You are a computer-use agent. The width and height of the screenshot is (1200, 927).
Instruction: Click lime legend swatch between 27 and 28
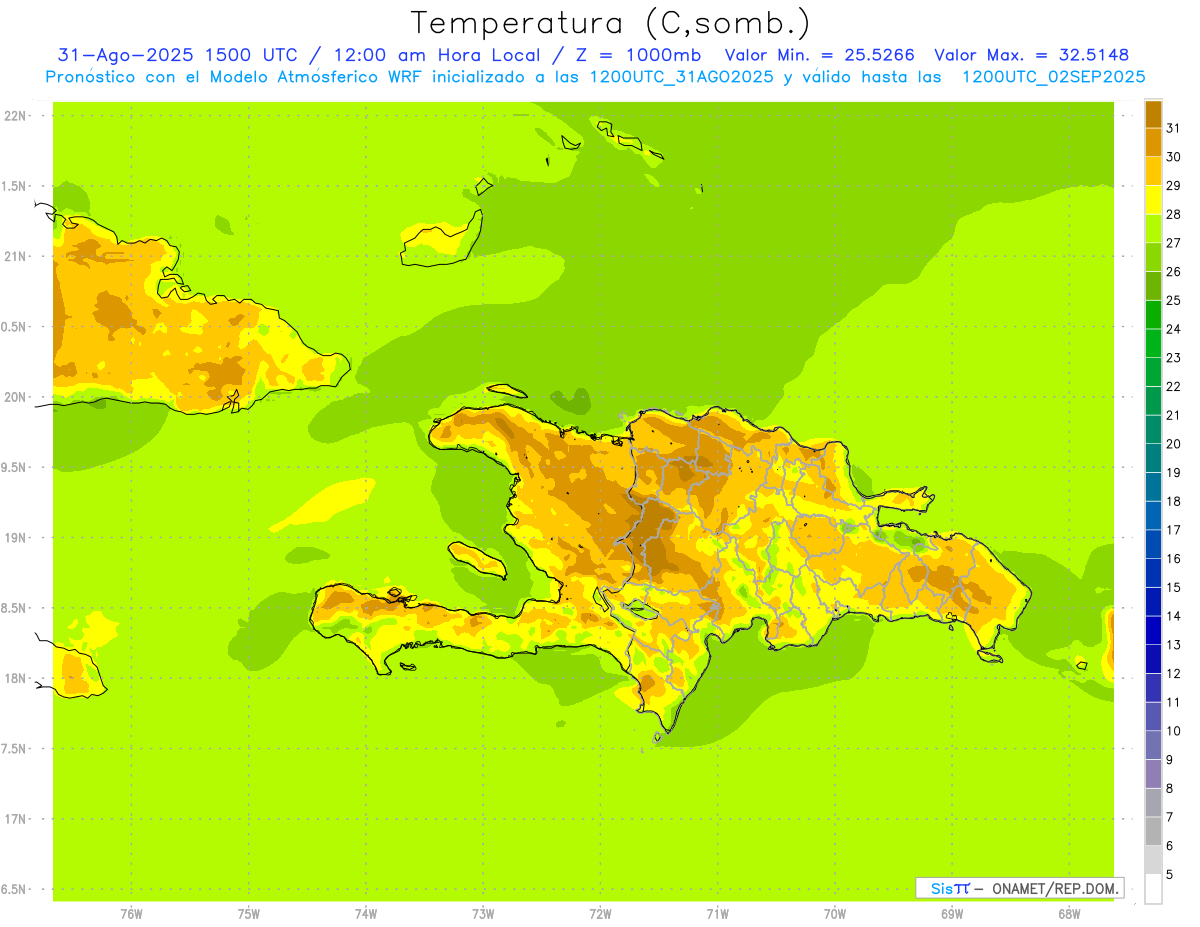pos(1153,228)
